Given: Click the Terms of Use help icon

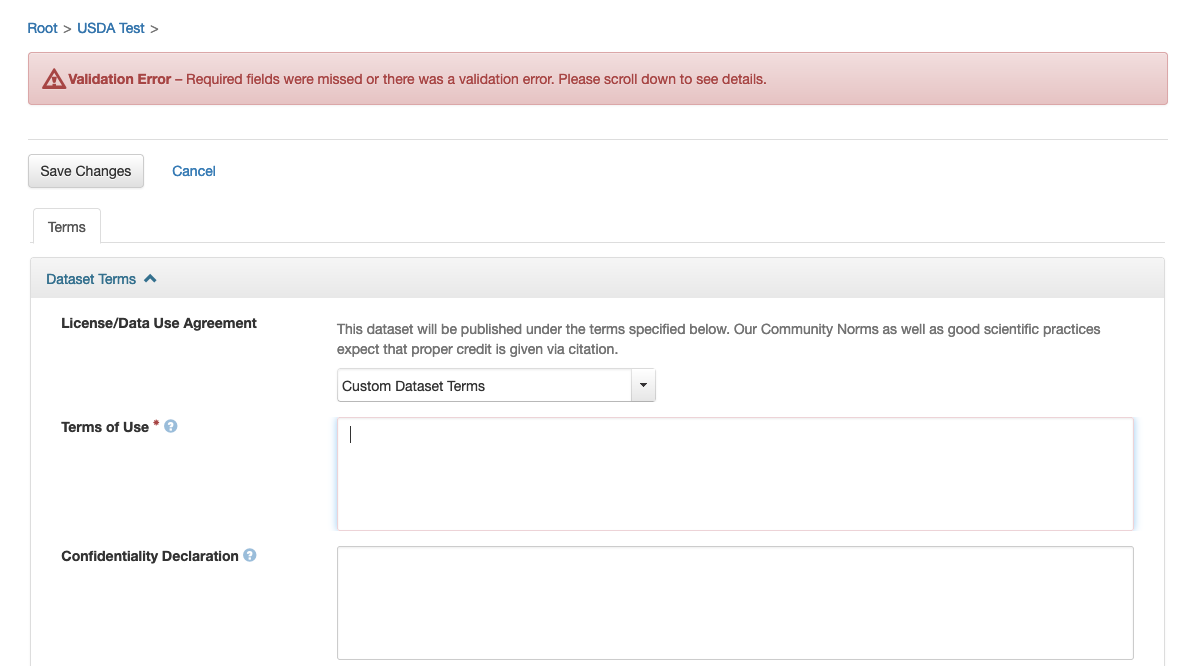Looking at the screenshot, I should (x=171, y=427).
